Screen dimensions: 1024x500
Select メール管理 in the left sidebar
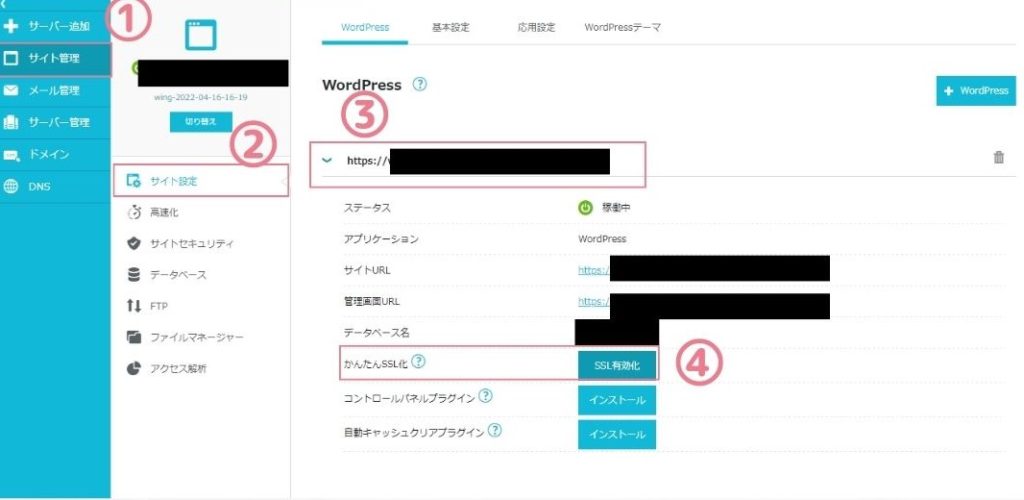(x=55, y=91)
